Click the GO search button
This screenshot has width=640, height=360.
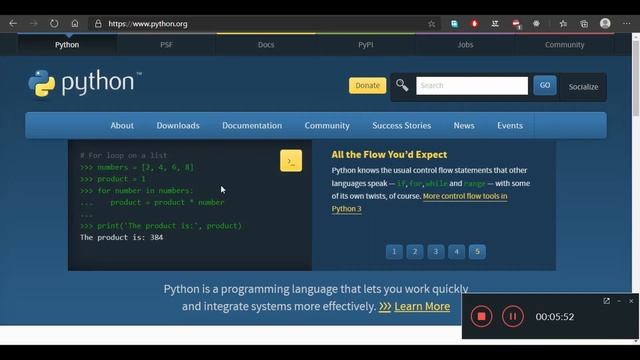coord(545,85)
